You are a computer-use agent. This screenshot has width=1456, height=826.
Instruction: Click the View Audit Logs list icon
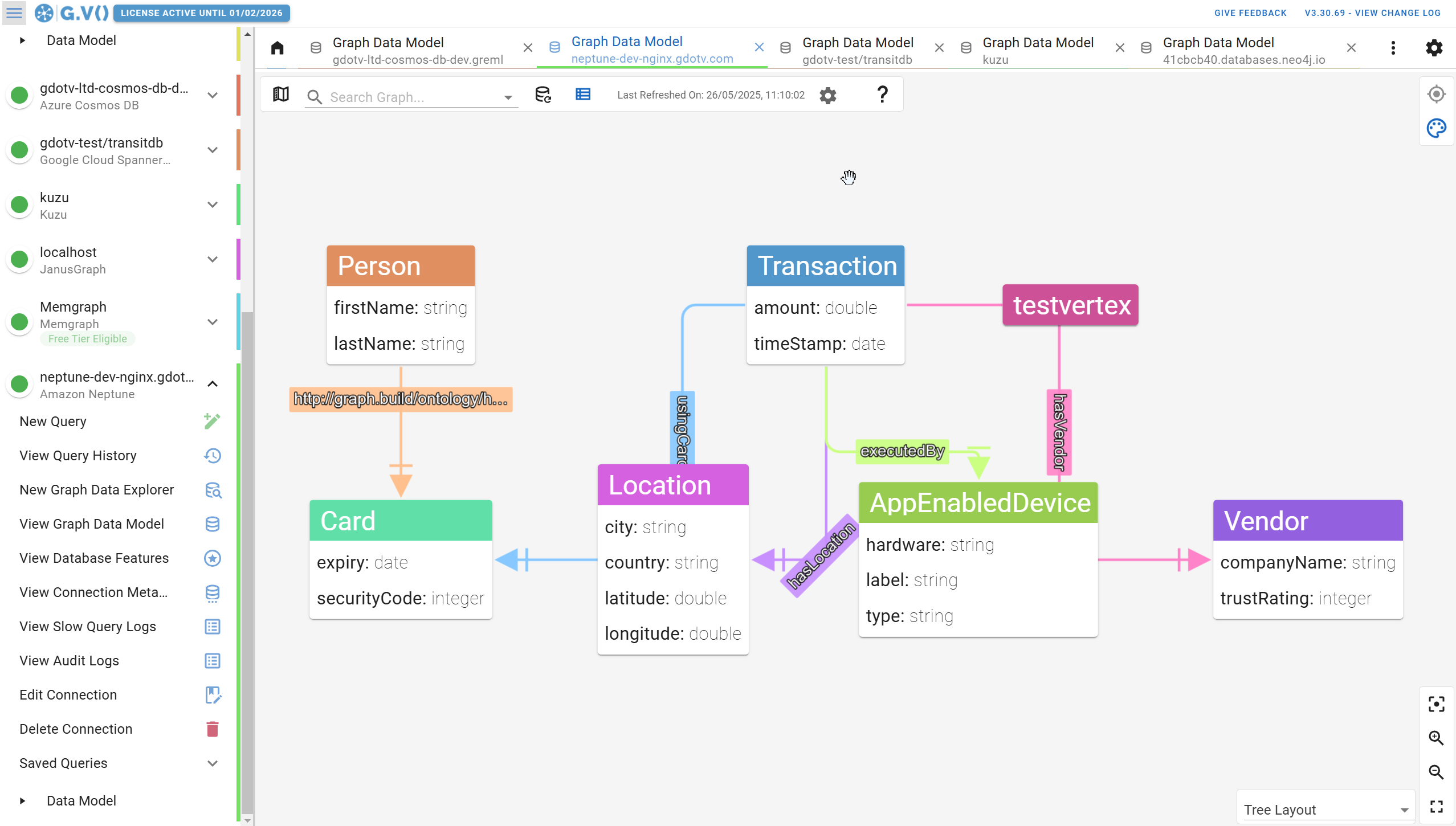click(212, 661)
